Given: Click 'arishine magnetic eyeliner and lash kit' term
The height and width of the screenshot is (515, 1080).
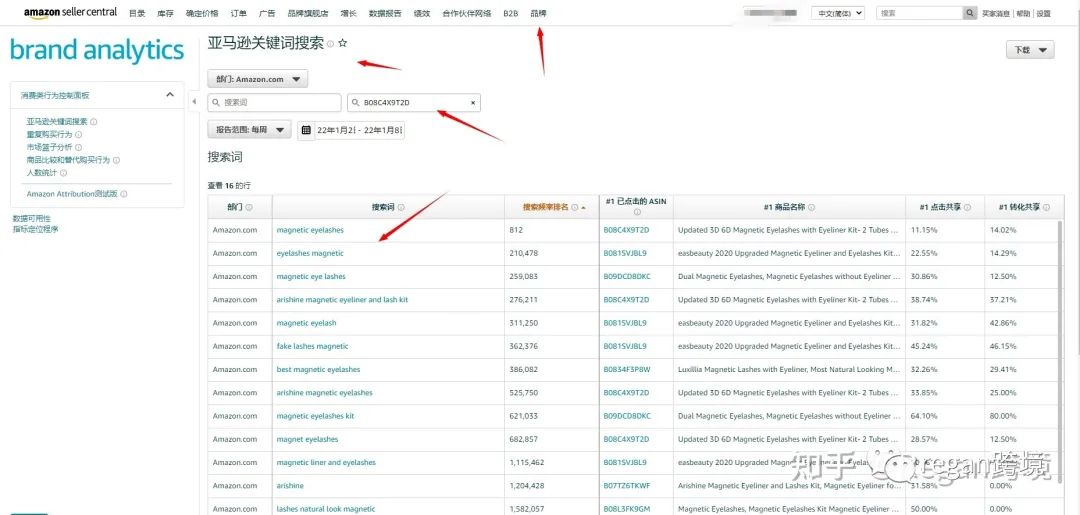Looking at the screenshot, I should [x=342, y=299].
